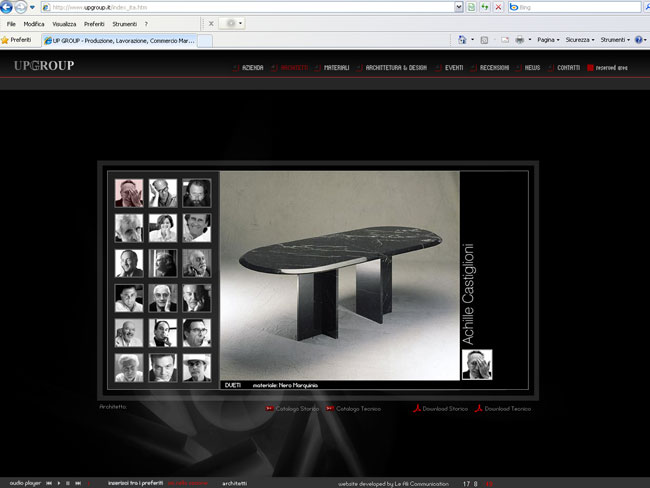Click the greyed toolbar gear dropdown button

click(x=232, y=23)
